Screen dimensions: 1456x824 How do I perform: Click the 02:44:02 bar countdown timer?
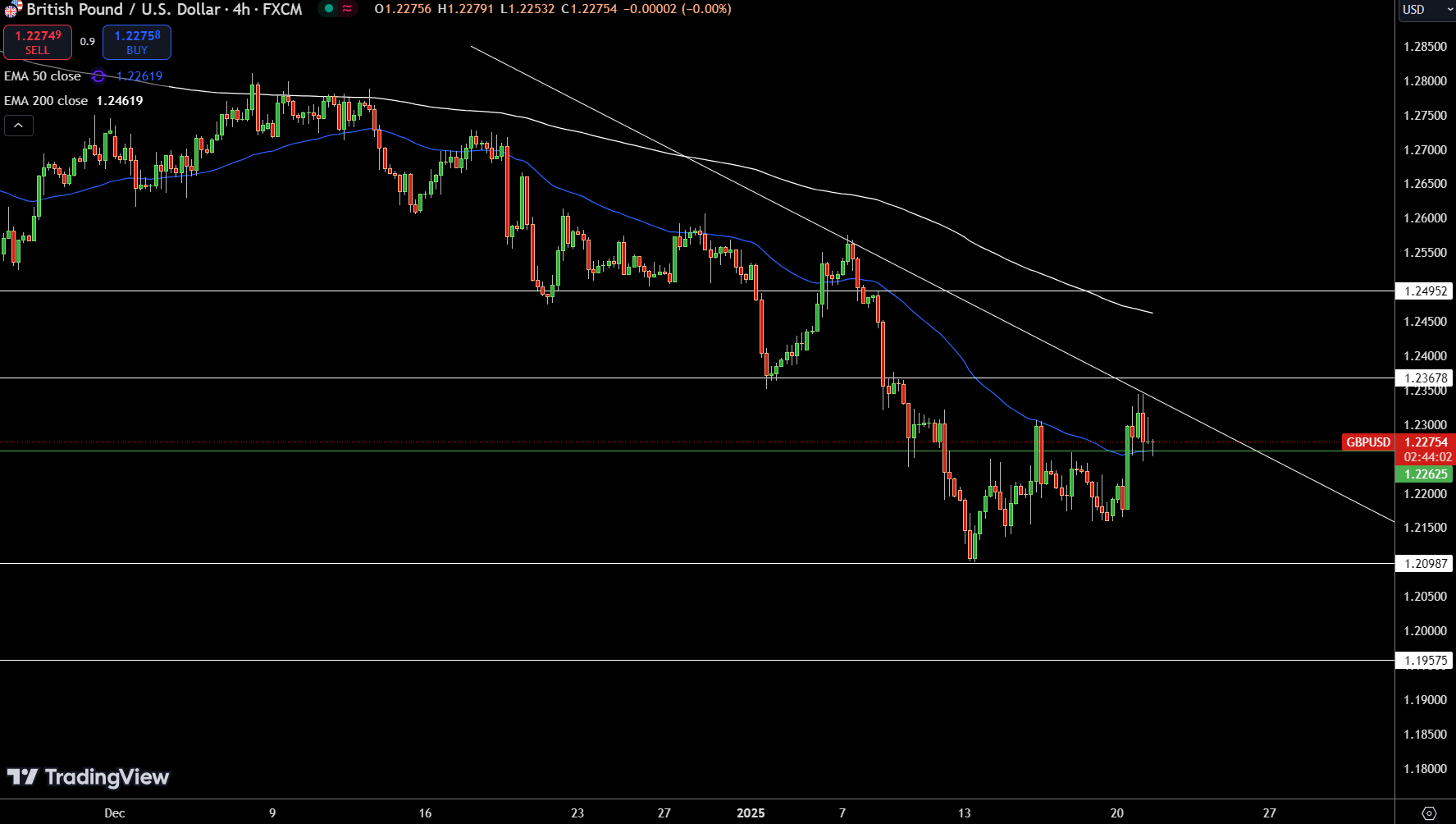coord(1426,457)
